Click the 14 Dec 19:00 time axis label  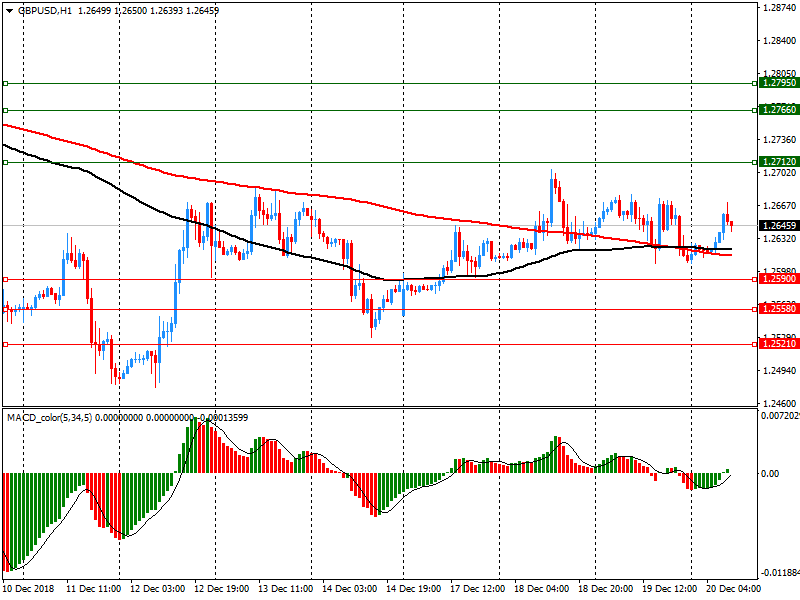point(413,588)
